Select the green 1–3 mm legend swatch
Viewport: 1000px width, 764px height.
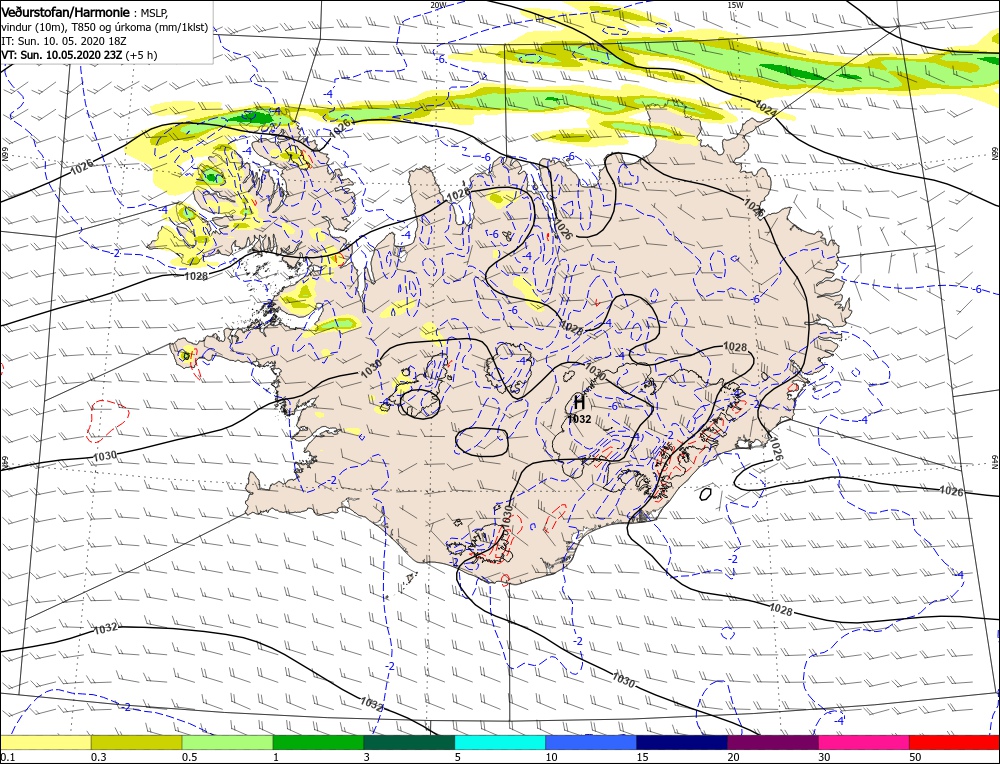click(318, 742)
